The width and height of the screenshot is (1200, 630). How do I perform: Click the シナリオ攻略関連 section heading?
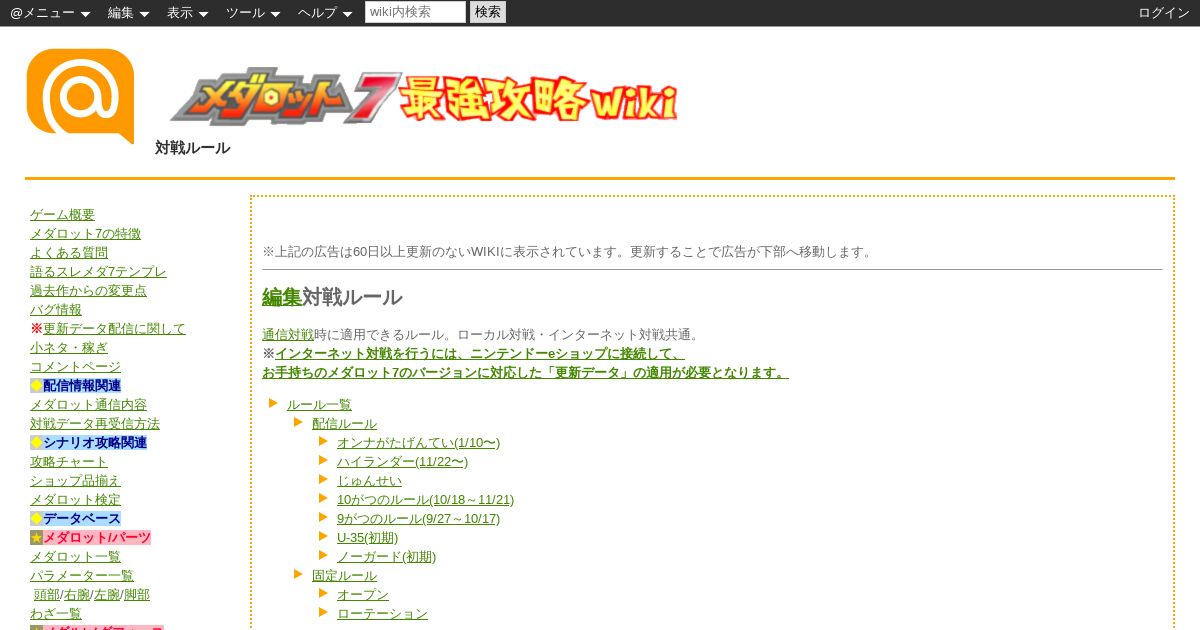click(x=95, y=443)
